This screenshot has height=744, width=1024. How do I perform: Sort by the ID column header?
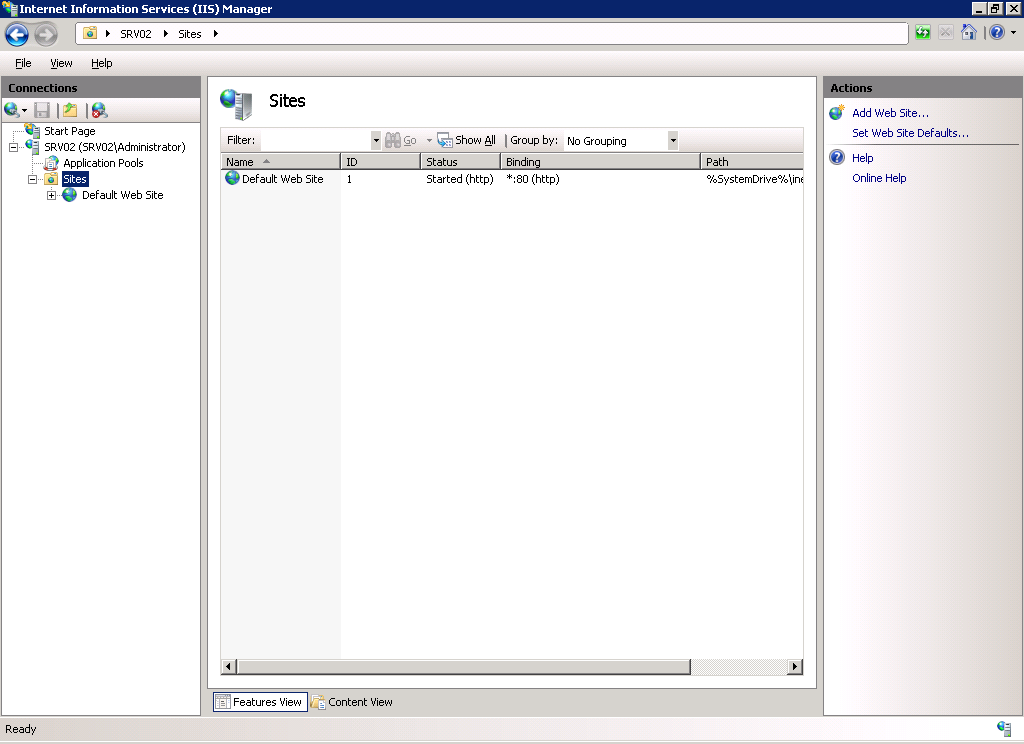tap(381, 161)
